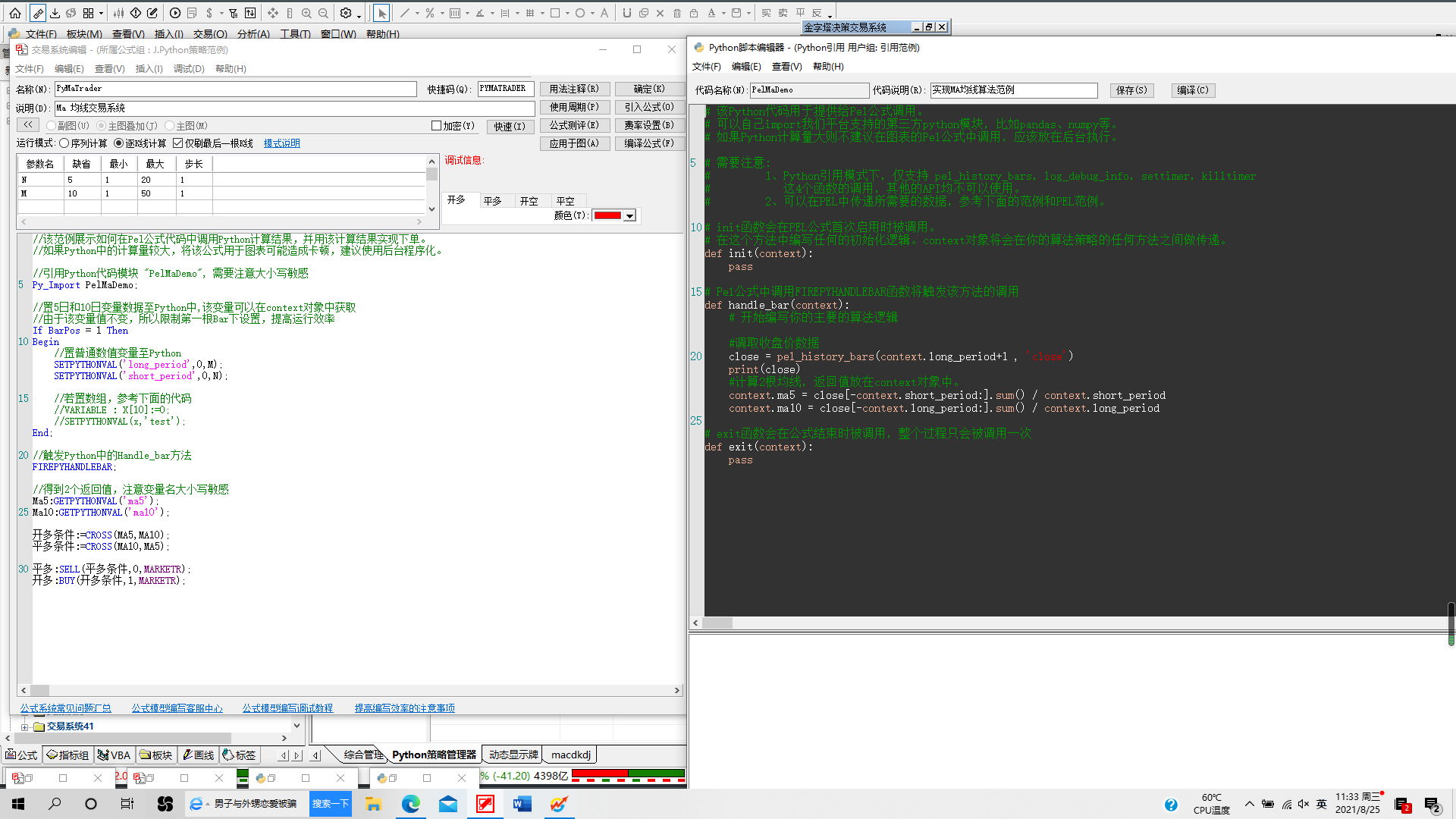Select the 主图(M) radio option
Viewport: 1456px width, 819px height.
(x=169, y=126)
